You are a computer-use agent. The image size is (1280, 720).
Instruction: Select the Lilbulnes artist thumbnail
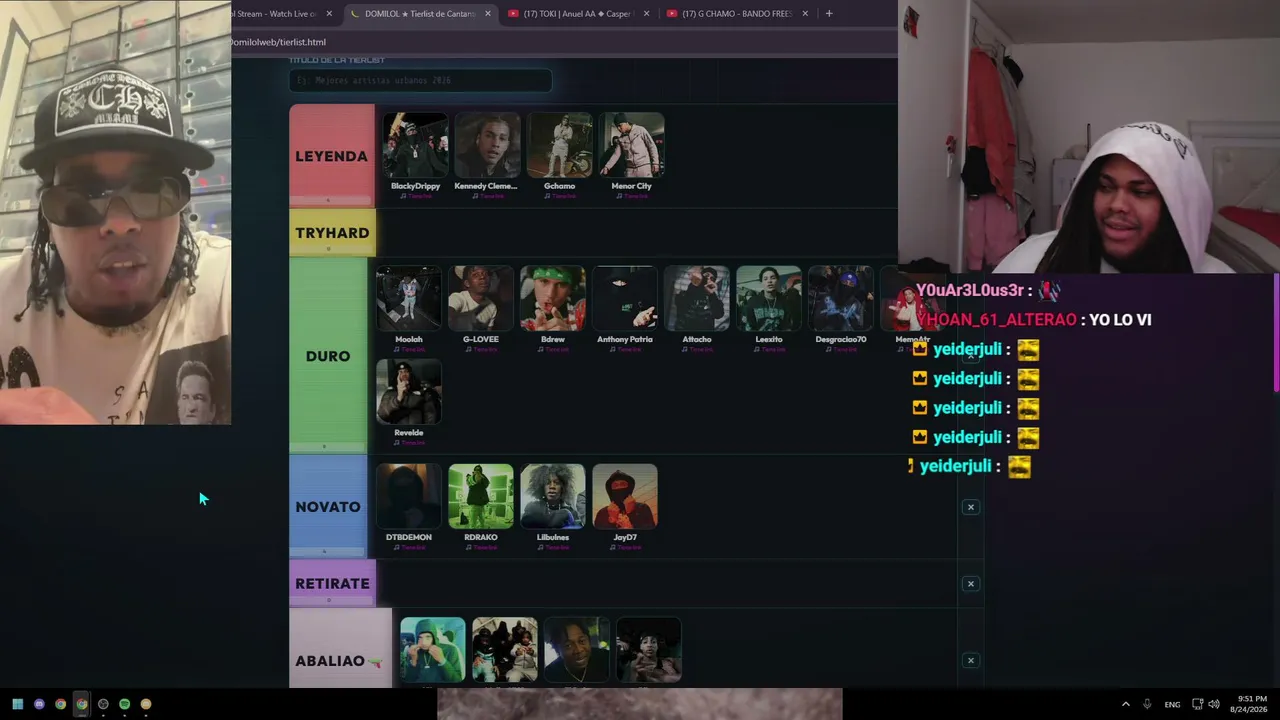tap(552, 496)
